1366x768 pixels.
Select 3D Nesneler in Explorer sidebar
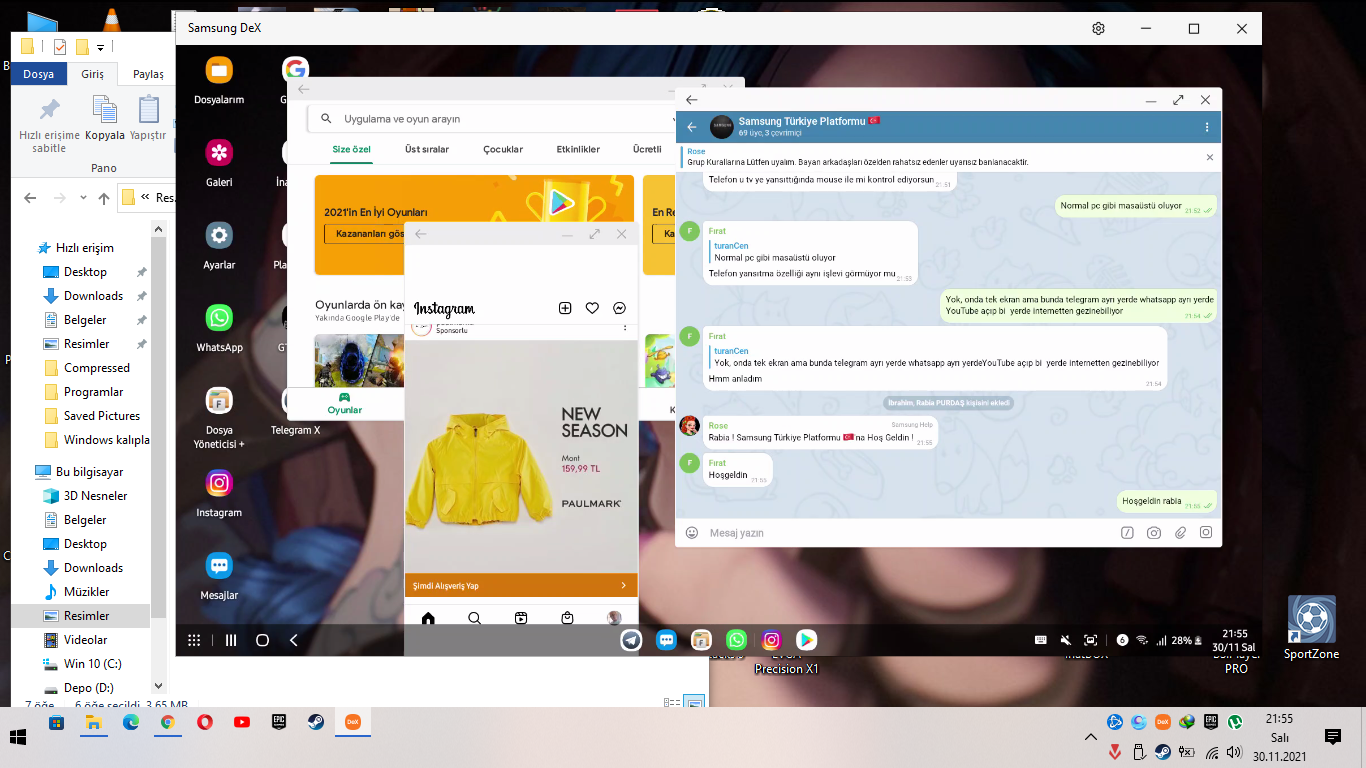pos(95,496)
